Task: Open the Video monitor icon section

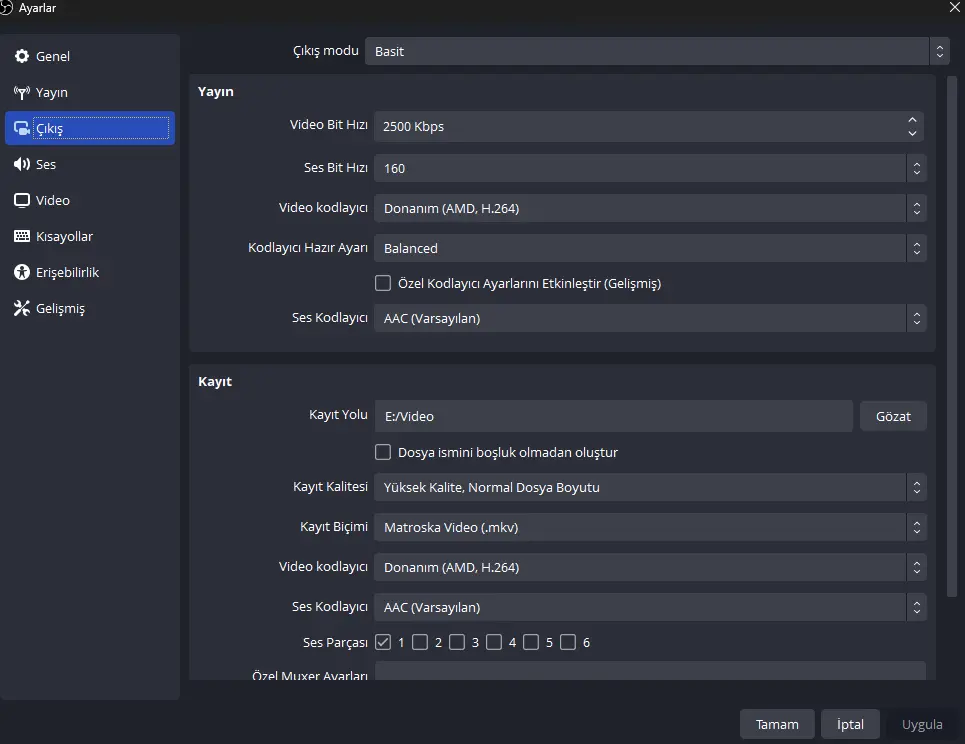Action: click(22, 201)
